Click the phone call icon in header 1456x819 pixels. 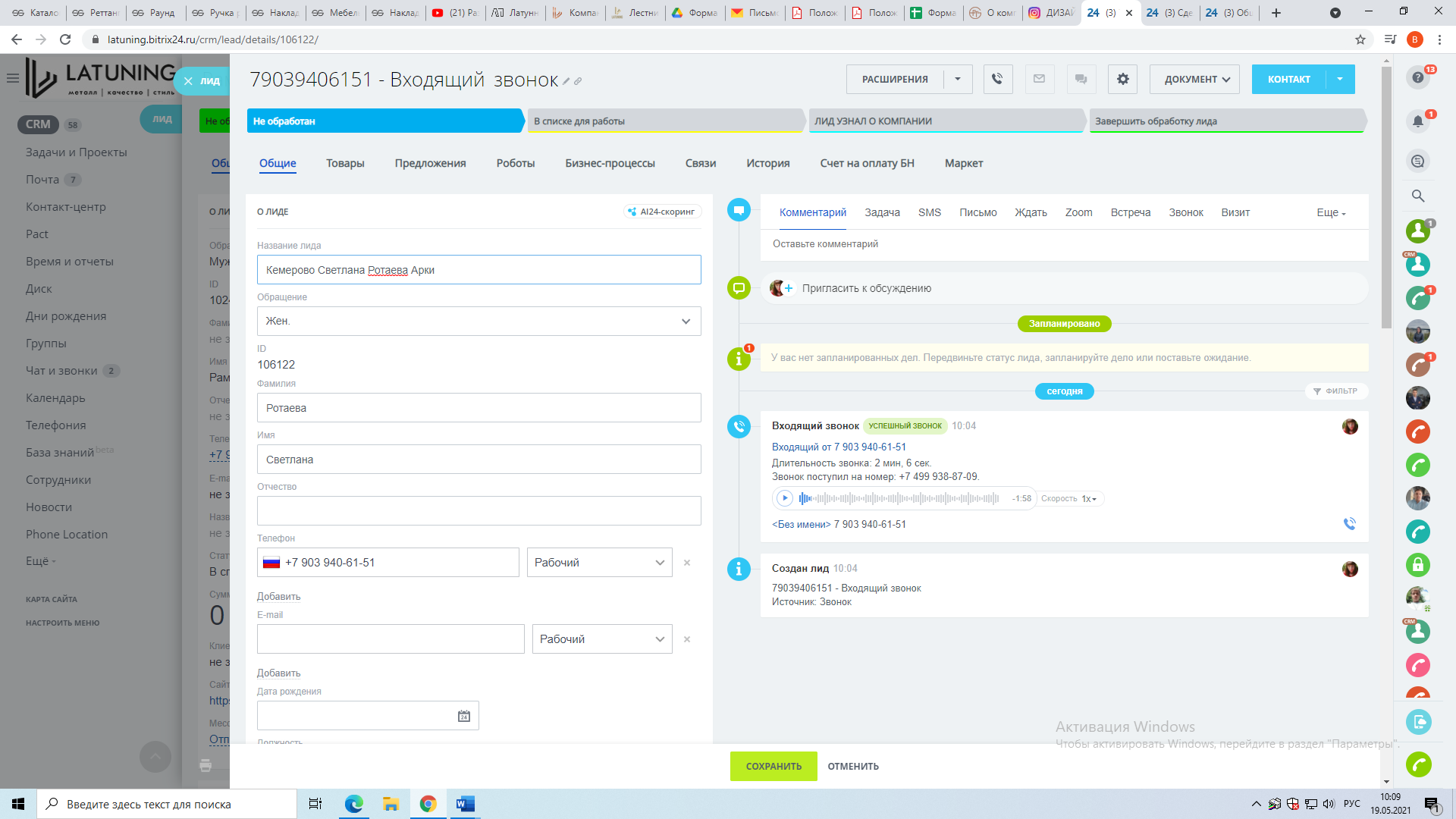coord(997,79)
